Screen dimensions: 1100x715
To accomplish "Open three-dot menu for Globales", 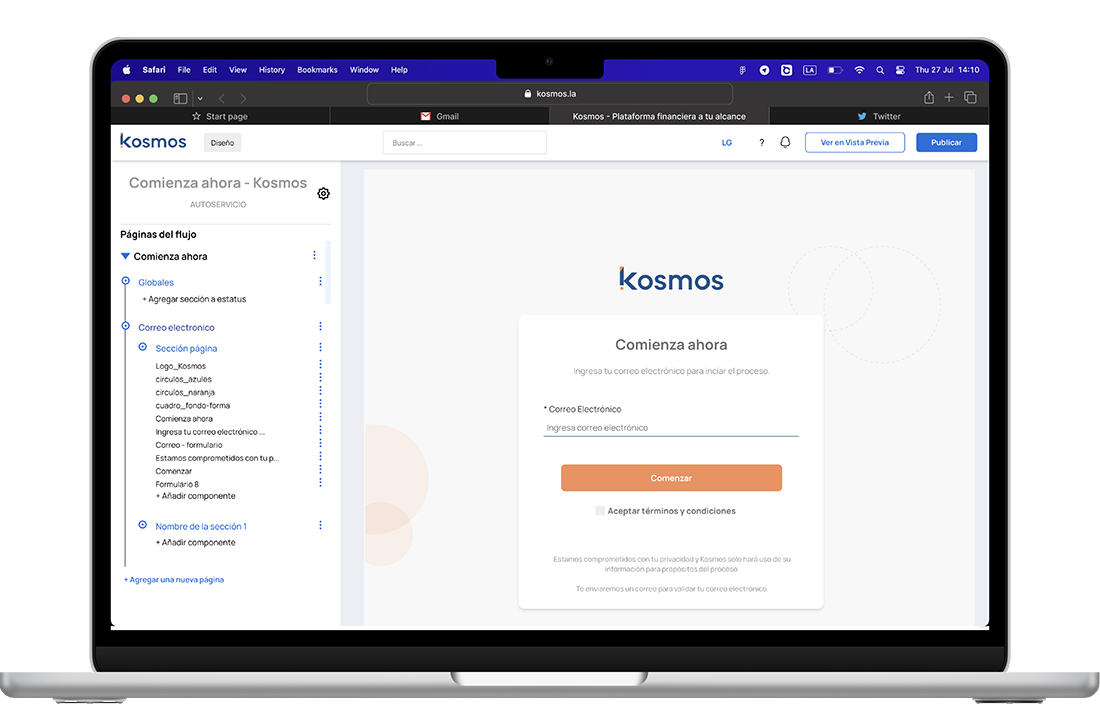I will point(321,281).
